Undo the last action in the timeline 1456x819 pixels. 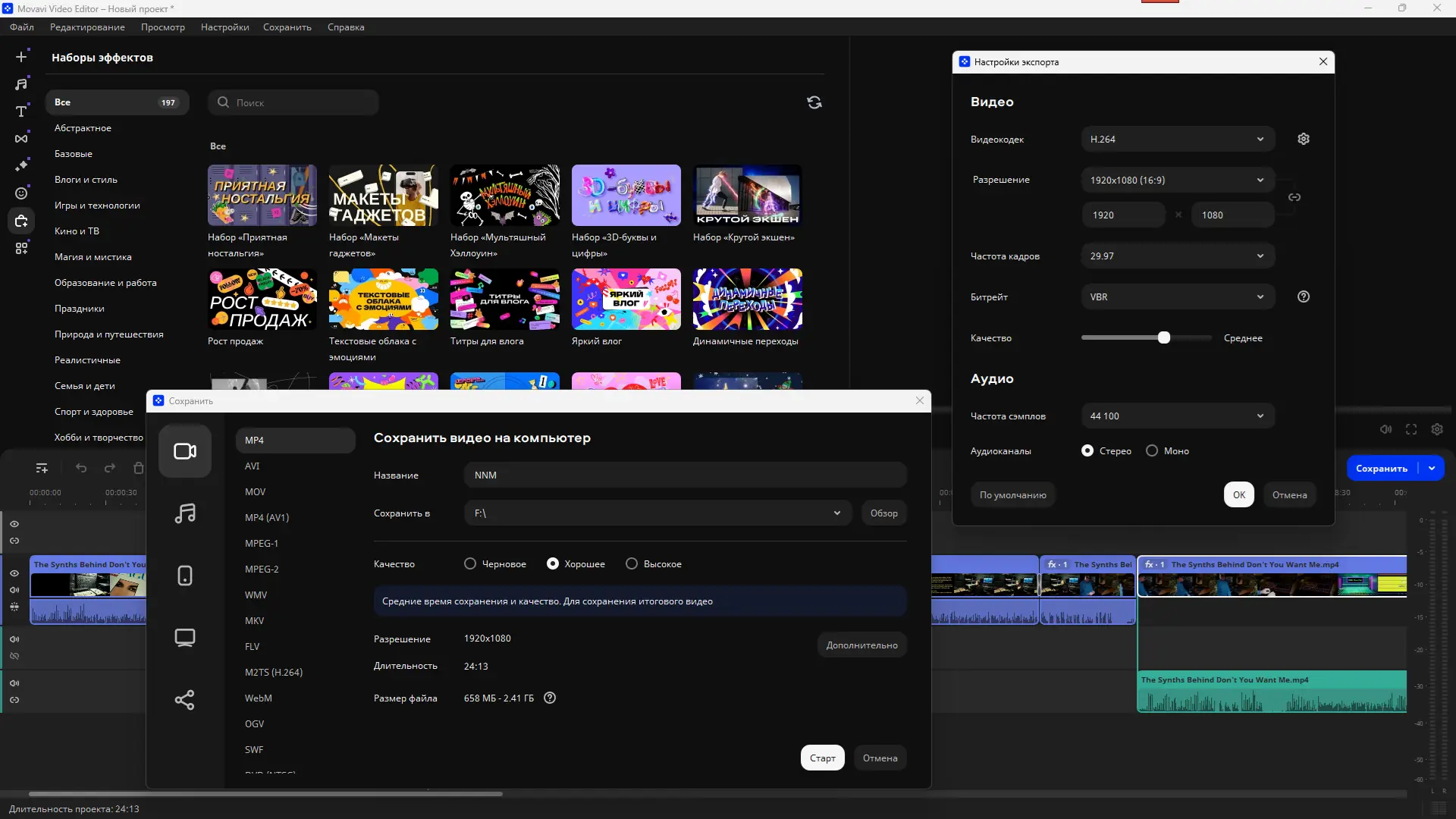click(x=81, y=468)
